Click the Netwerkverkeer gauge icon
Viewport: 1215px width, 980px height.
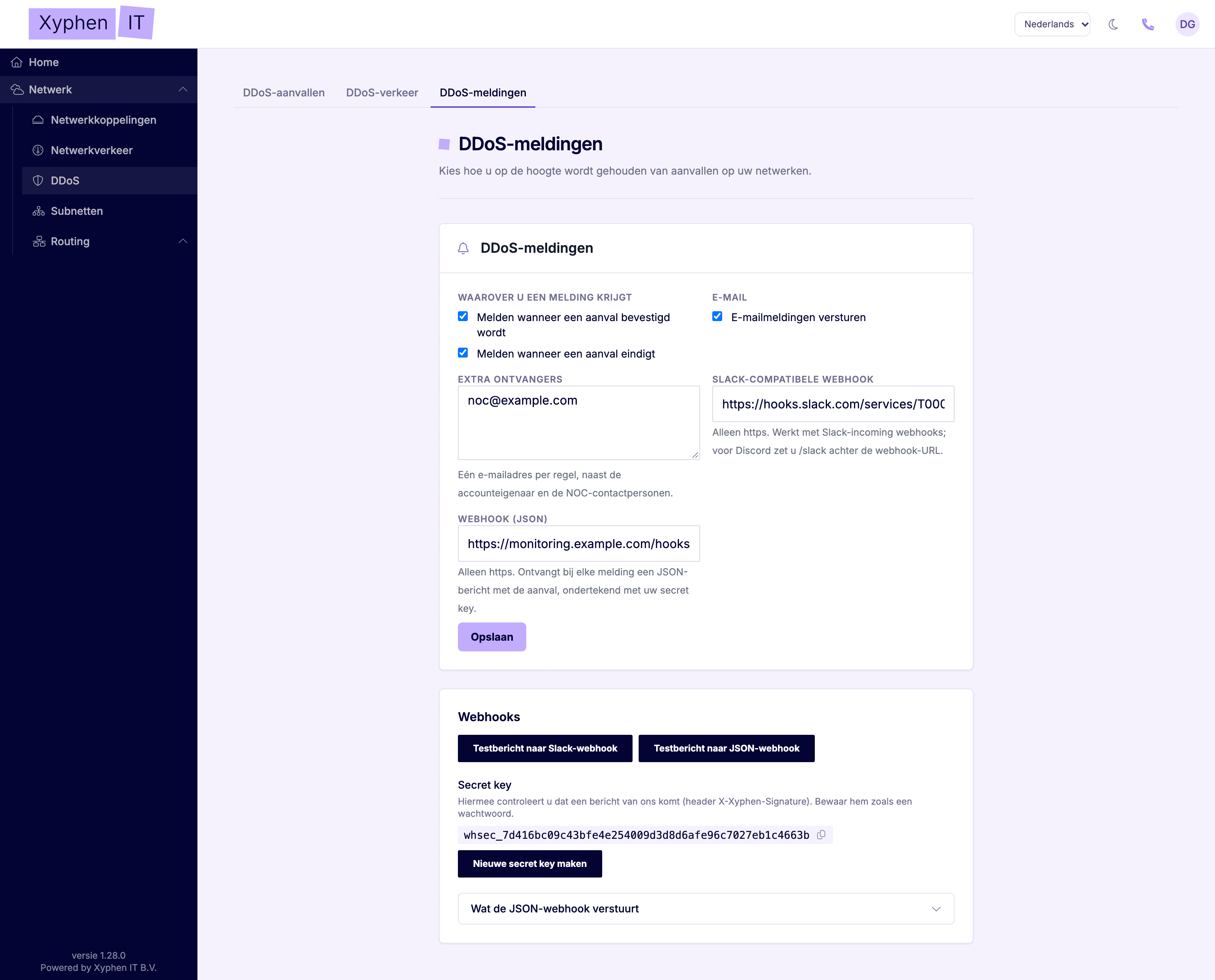tap(38, 150)
